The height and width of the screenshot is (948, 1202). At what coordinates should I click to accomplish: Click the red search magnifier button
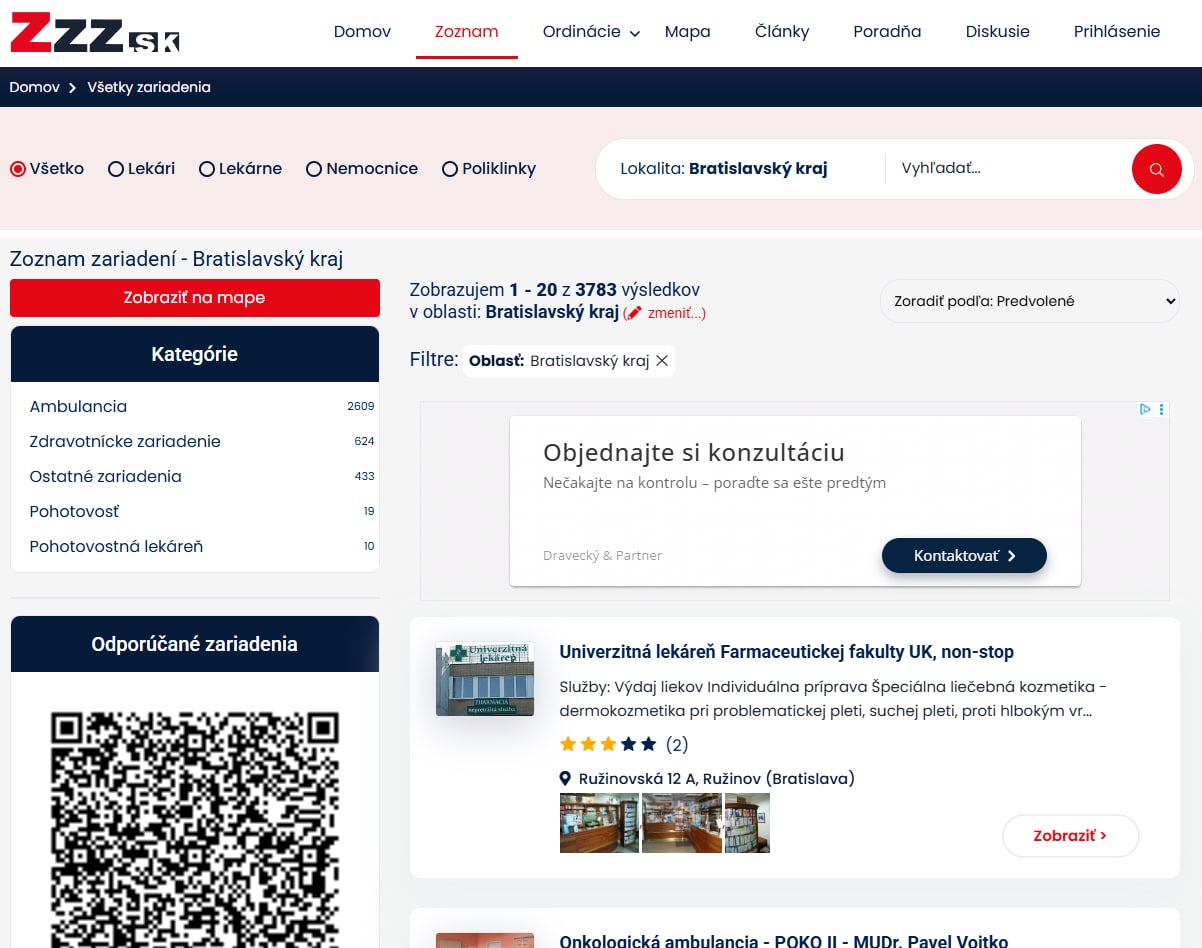click(1156, 169)
